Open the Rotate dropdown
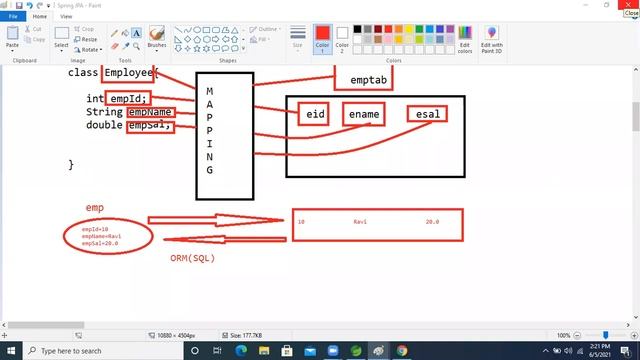This screenshot has height=360, width=640. (88, 50)
